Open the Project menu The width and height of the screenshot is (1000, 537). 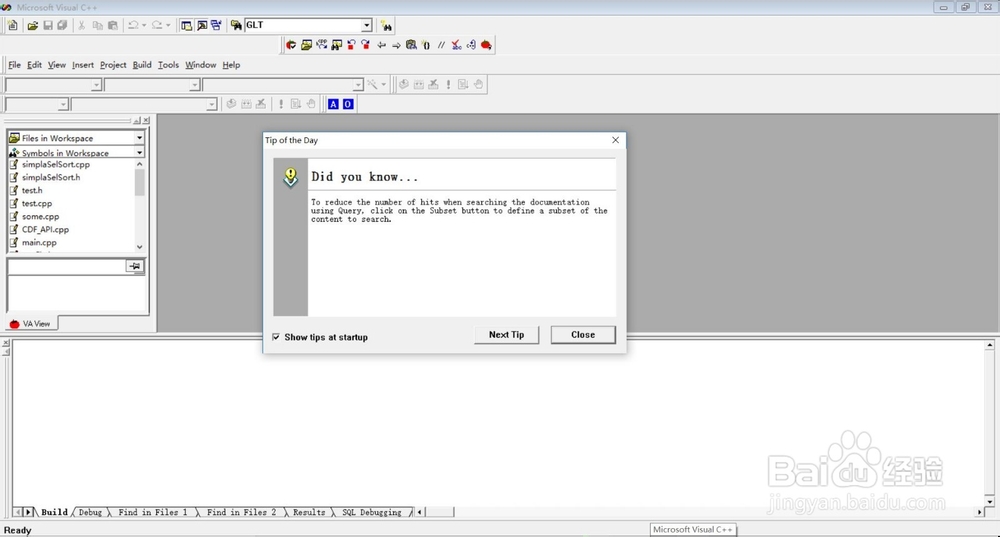(x=113, y=64)
